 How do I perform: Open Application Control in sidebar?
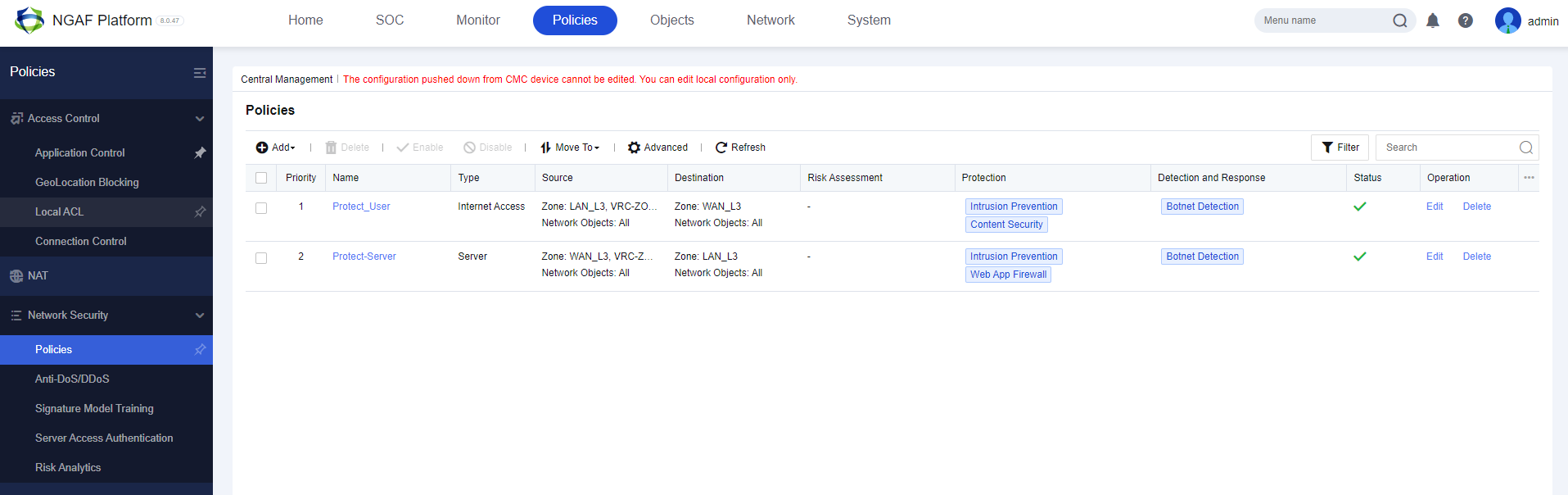pyautogui.click(x=80, y=152)
